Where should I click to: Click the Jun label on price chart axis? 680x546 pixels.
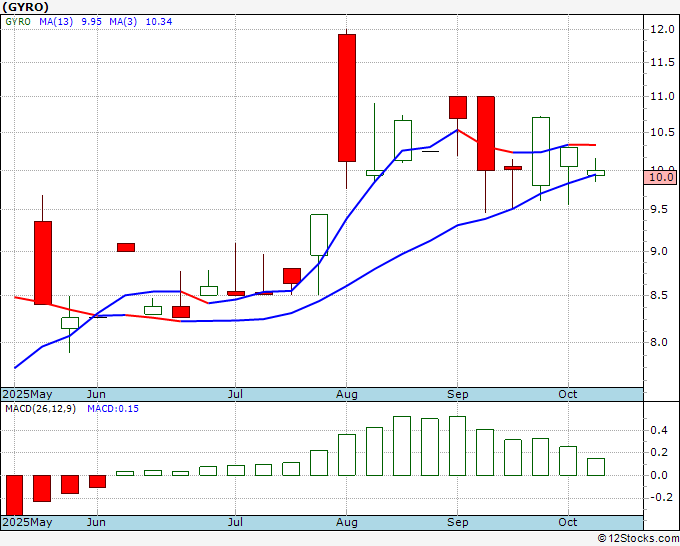[96, 394]
